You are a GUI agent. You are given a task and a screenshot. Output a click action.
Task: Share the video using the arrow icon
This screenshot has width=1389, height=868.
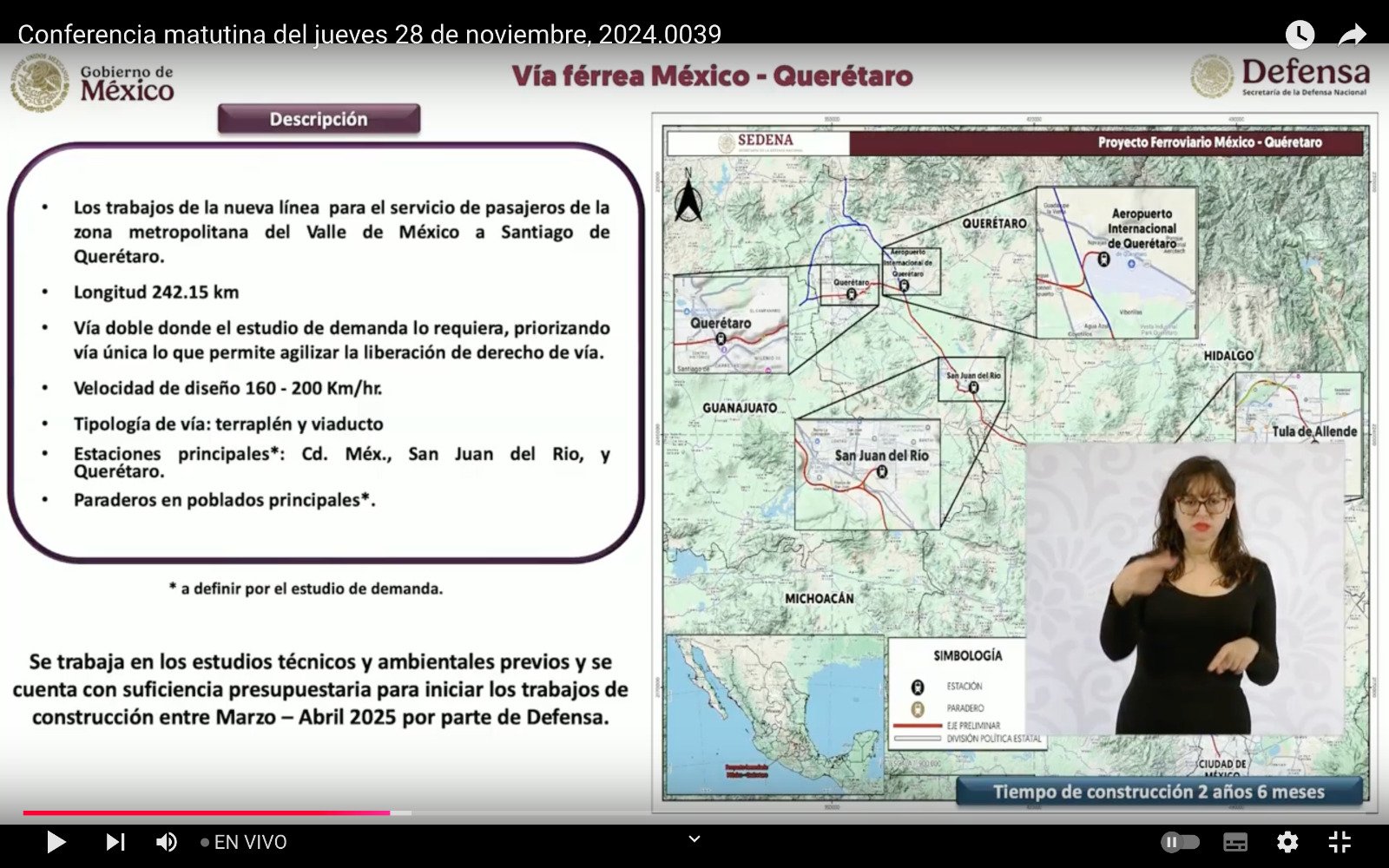1352,35
